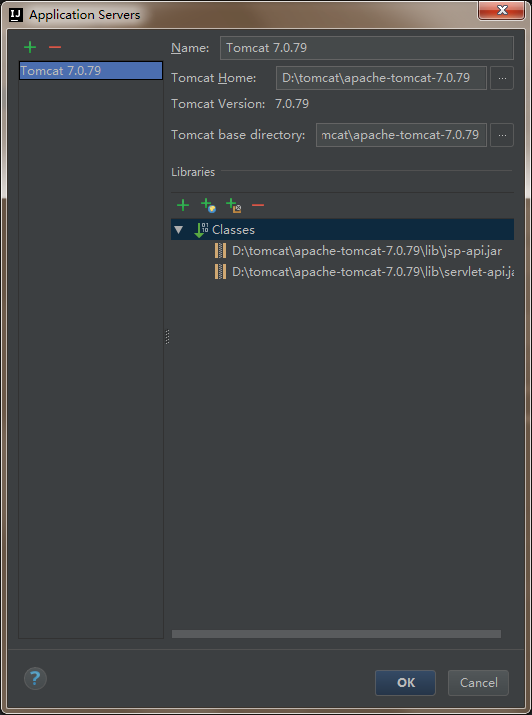The image size is (532, 715).
Task: Browse for Tomcat base directory
Action: point(502,135)
